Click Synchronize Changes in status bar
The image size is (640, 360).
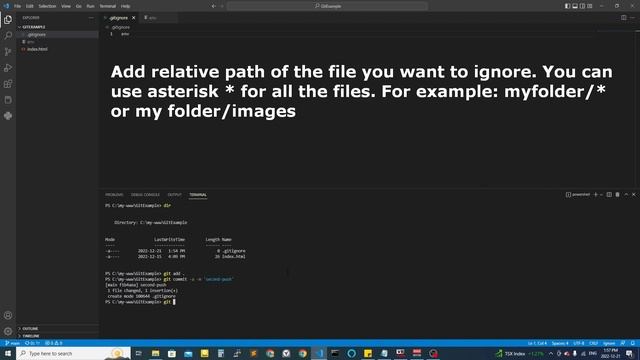(32, 343)
